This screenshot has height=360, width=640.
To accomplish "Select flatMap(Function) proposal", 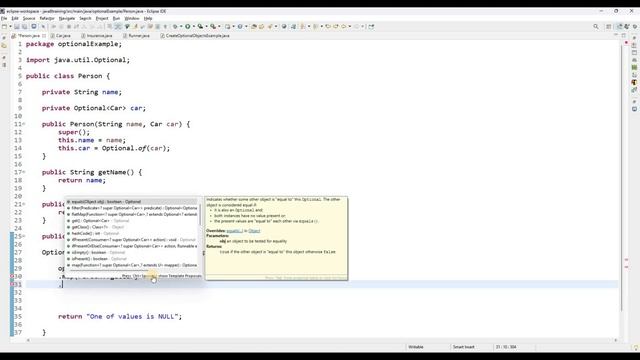I will click(131, 214).
